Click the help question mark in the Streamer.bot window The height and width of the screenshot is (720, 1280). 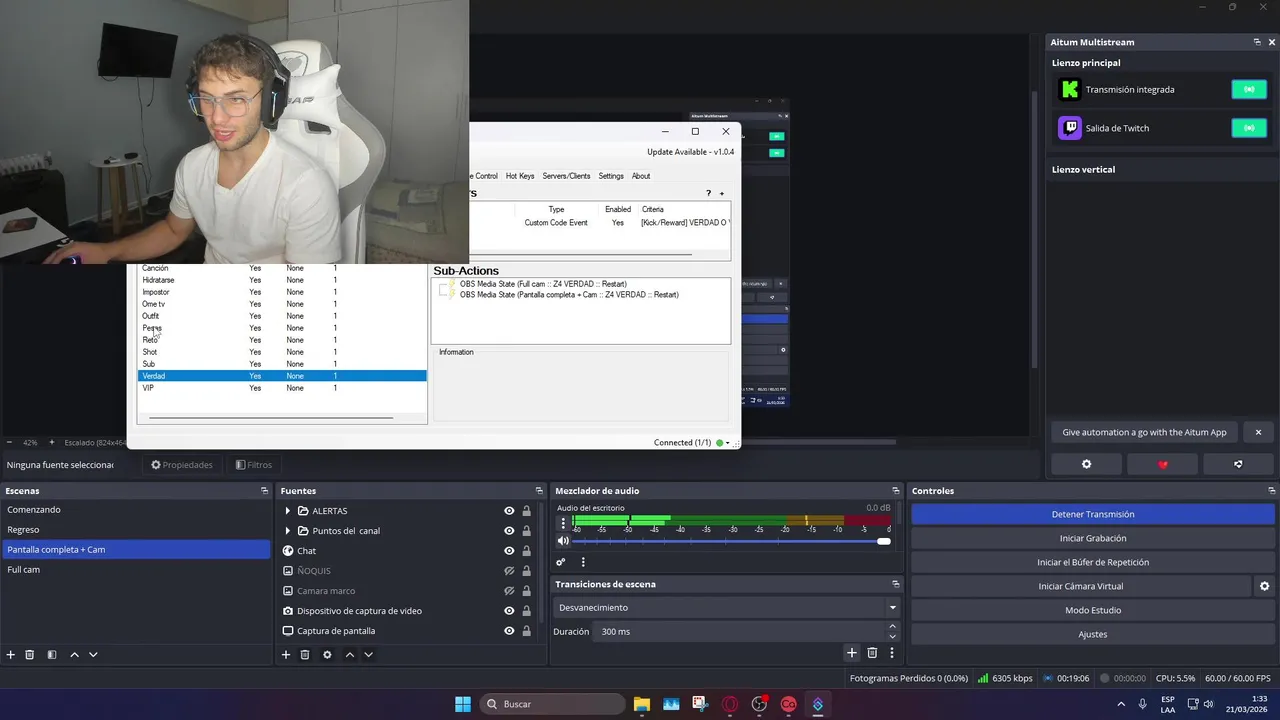point(709,193)
